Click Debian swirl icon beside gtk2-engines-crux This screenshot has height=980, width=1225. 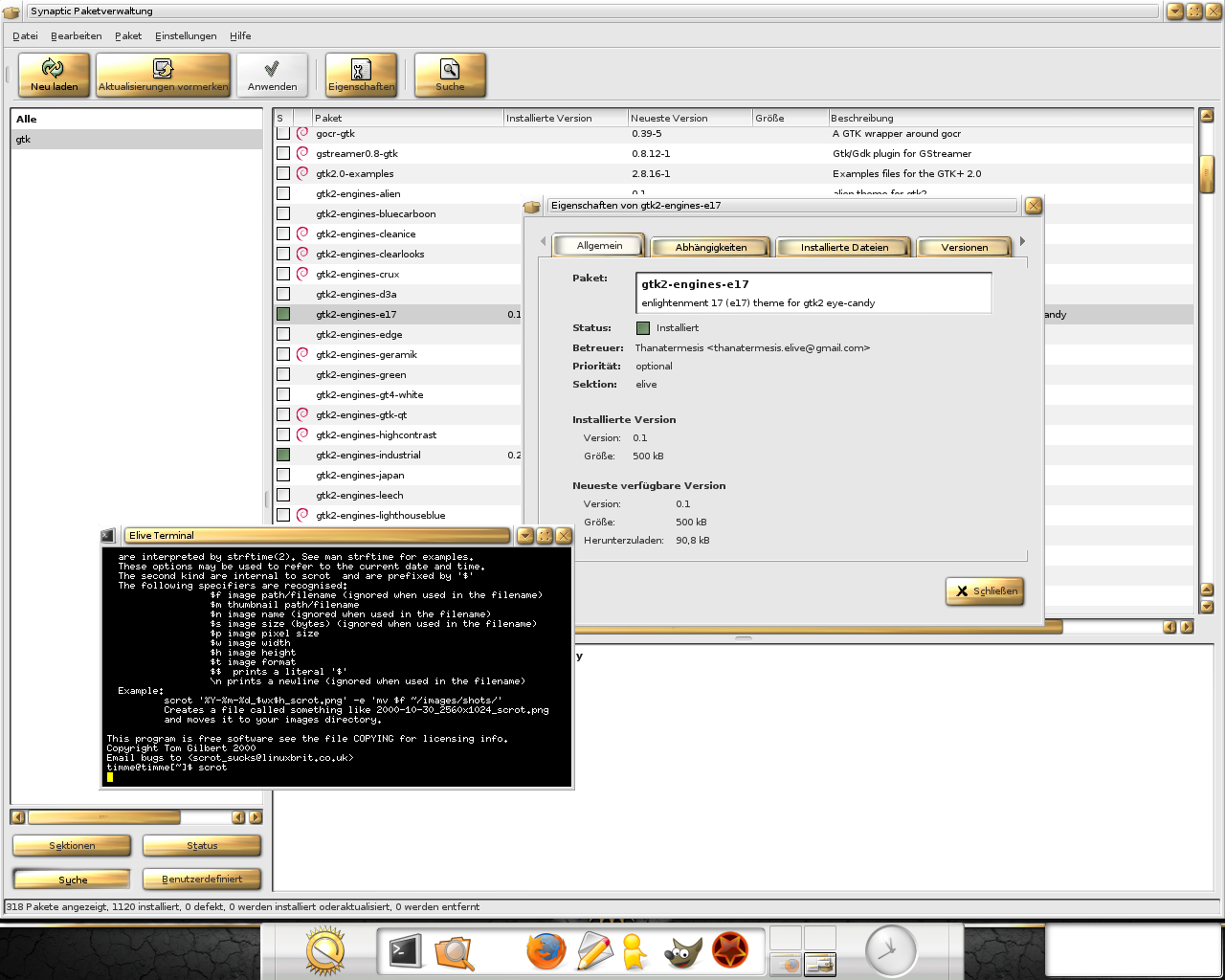pos(302,274)
